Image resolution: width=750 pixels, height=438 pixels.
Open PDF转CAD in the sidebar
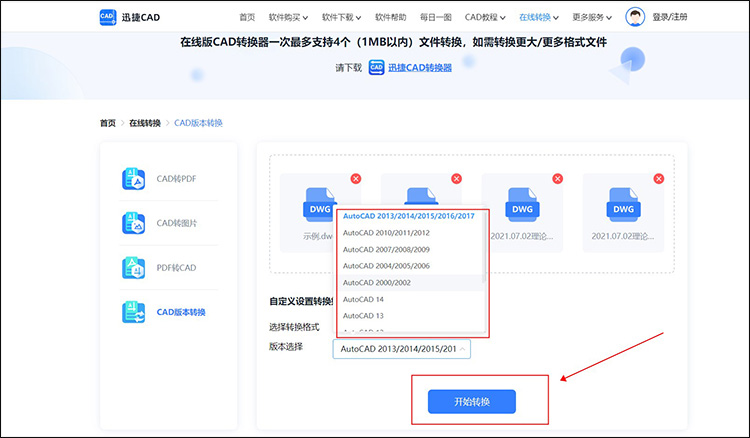click(x=176, y=268)
